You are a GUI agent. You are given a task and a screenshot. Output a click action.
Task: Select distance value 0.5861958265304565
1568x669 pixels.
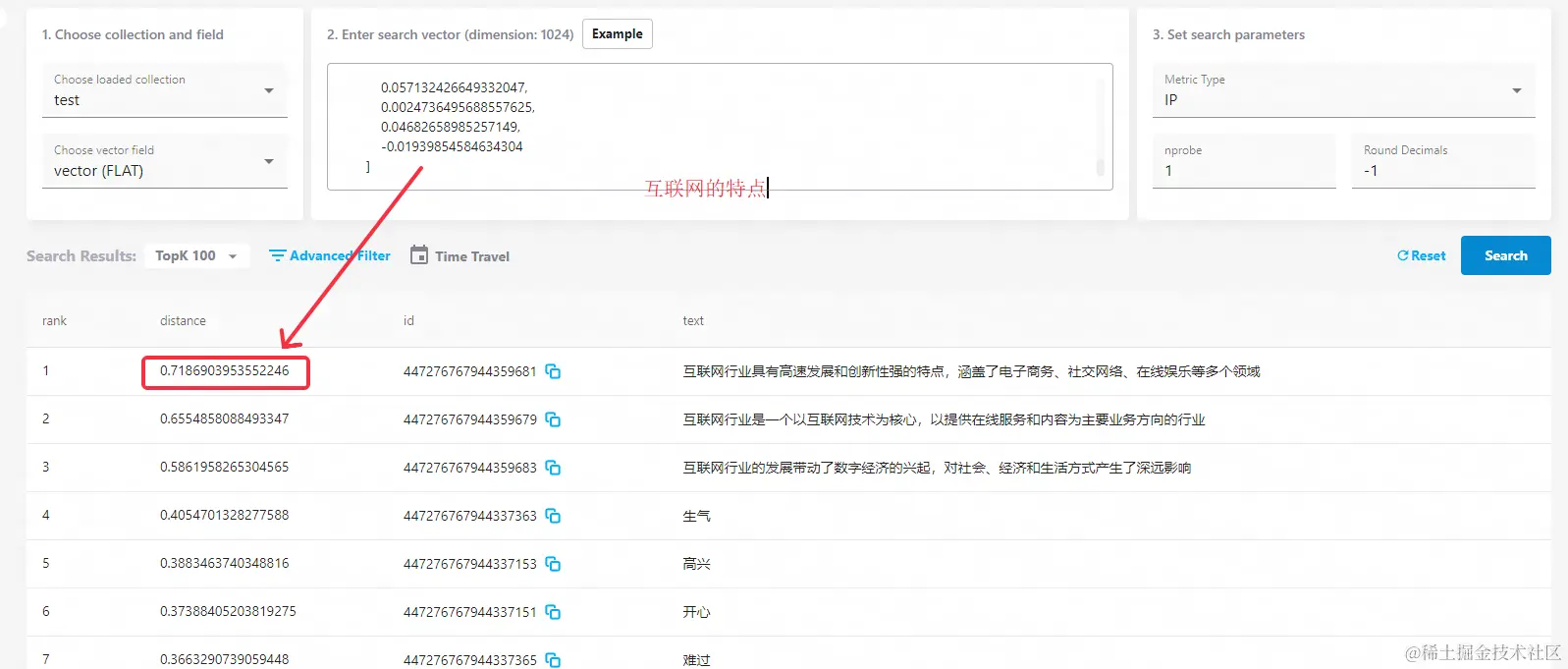coord(225,467)
